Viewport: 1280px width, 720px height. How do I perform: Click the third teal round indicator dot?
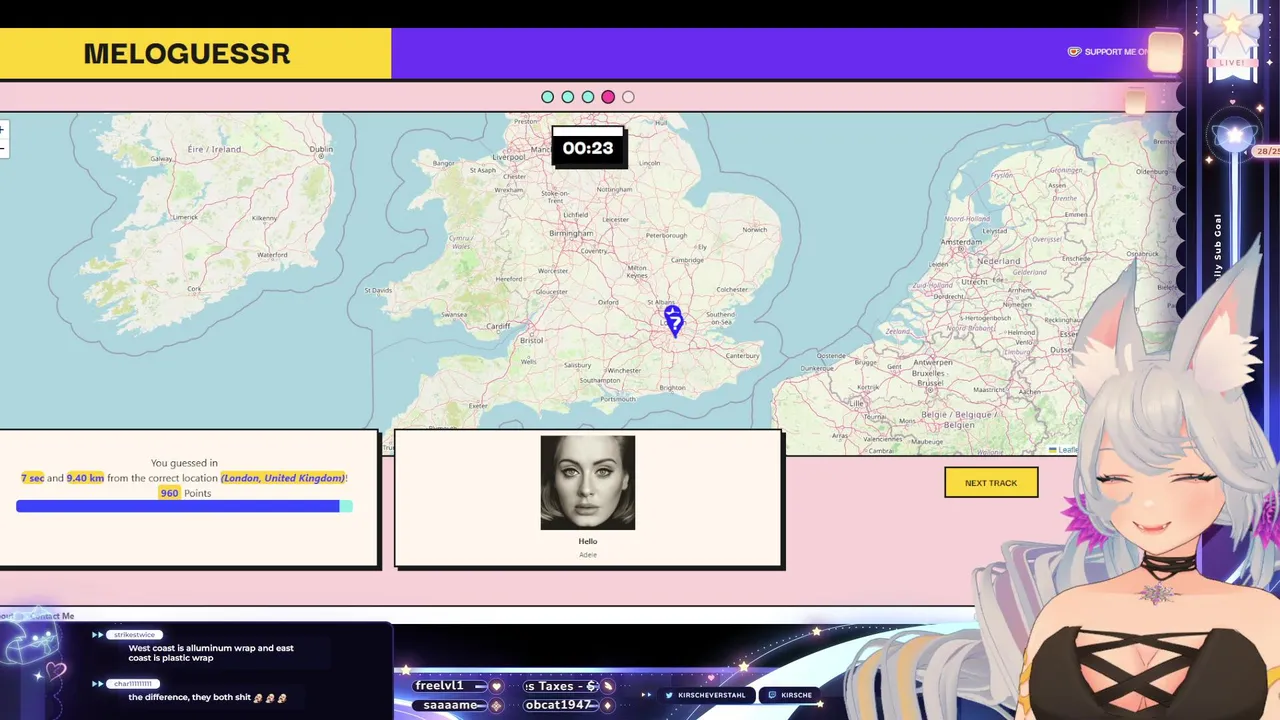(x=588, y=97)
